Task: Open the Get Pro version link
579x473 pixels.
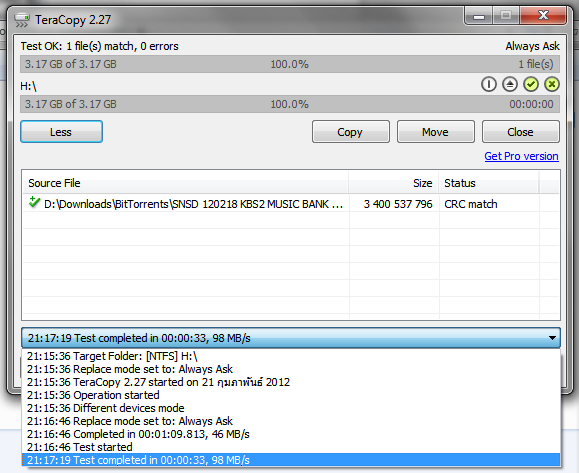Action: pyautogui.click(x=521, y=156)
